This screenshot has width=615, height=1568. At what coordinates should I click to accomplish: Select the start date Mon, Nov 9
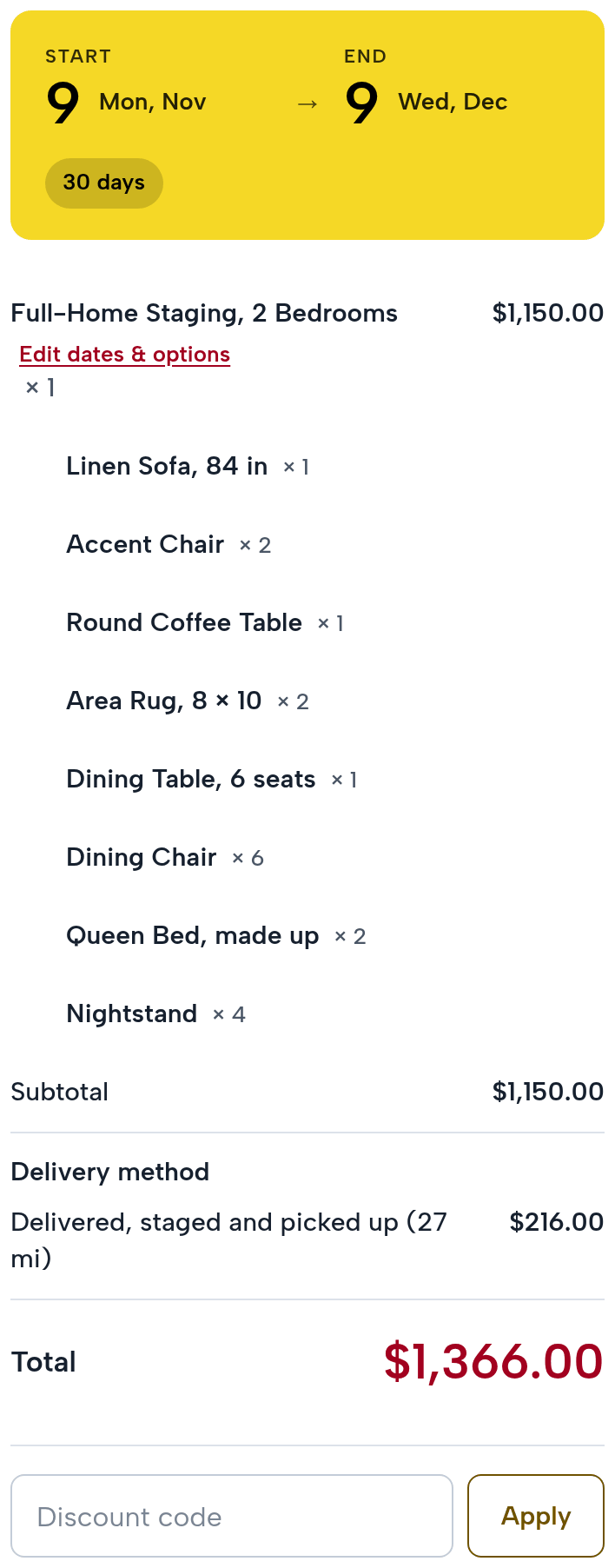click(x=126, y=103)
